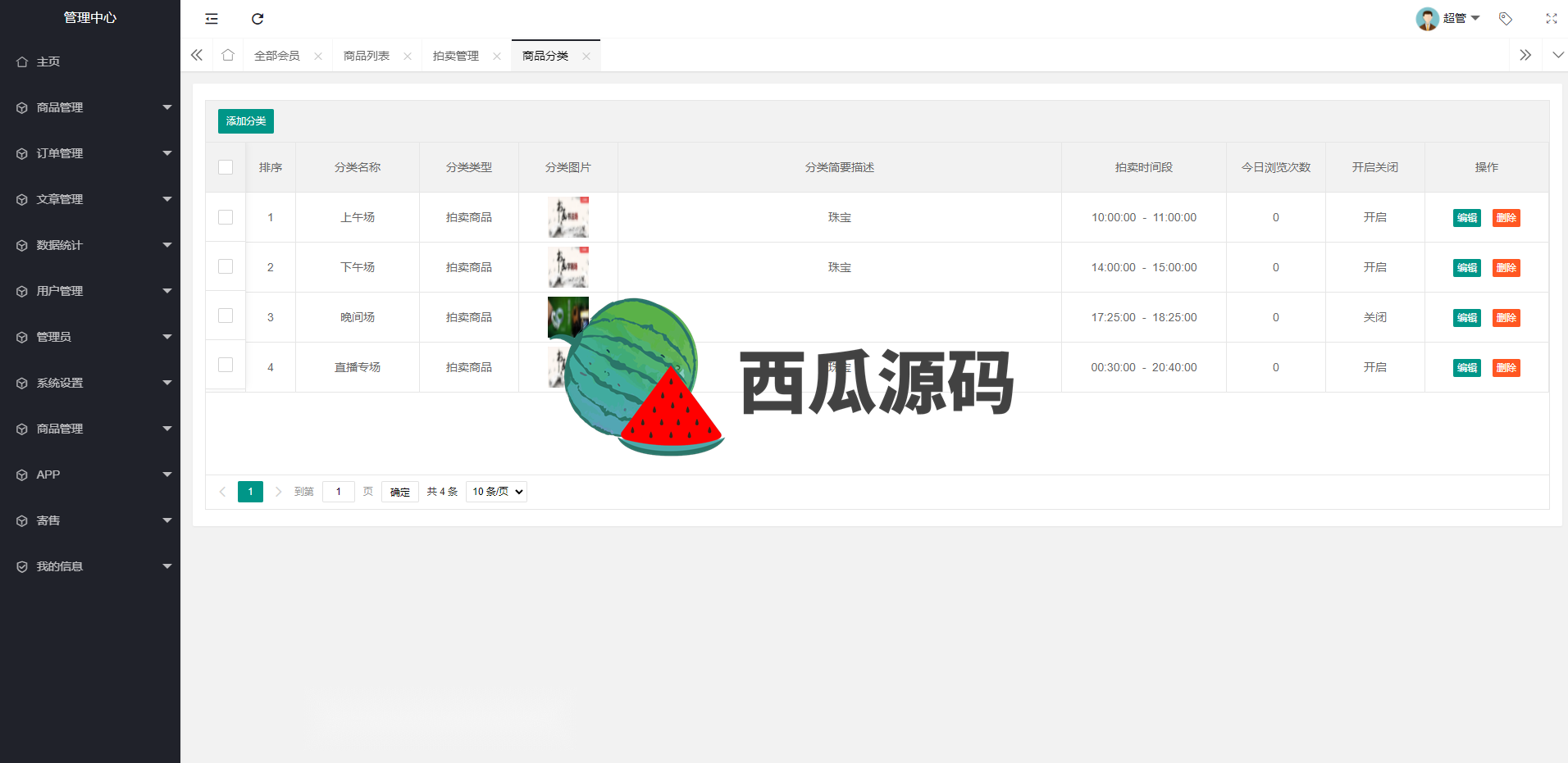Expand the 订单管理 sidebar menu

pyautogui.click(x=90, y=153)
